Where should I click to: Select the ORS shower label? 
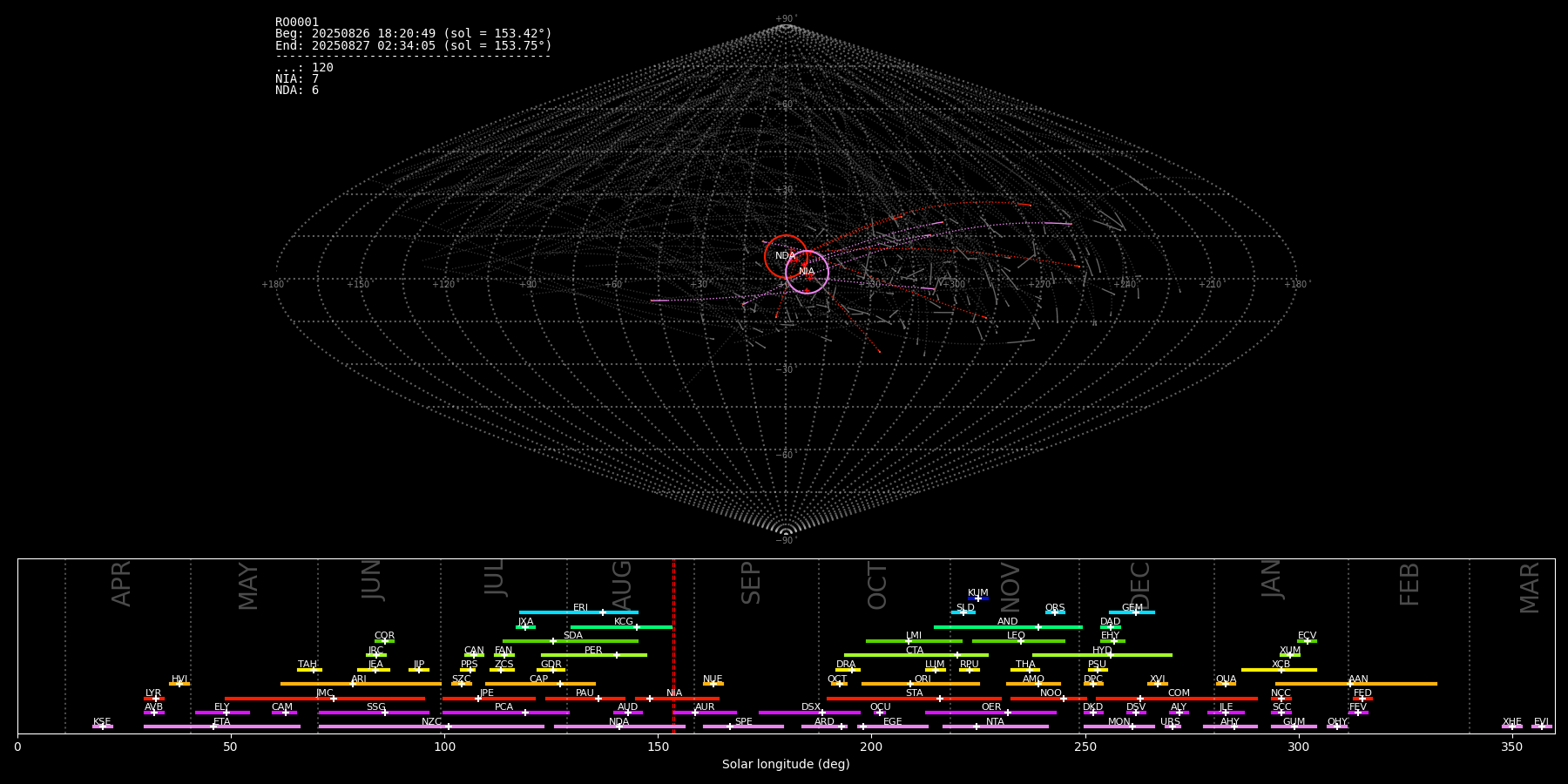pos(1055,608)
